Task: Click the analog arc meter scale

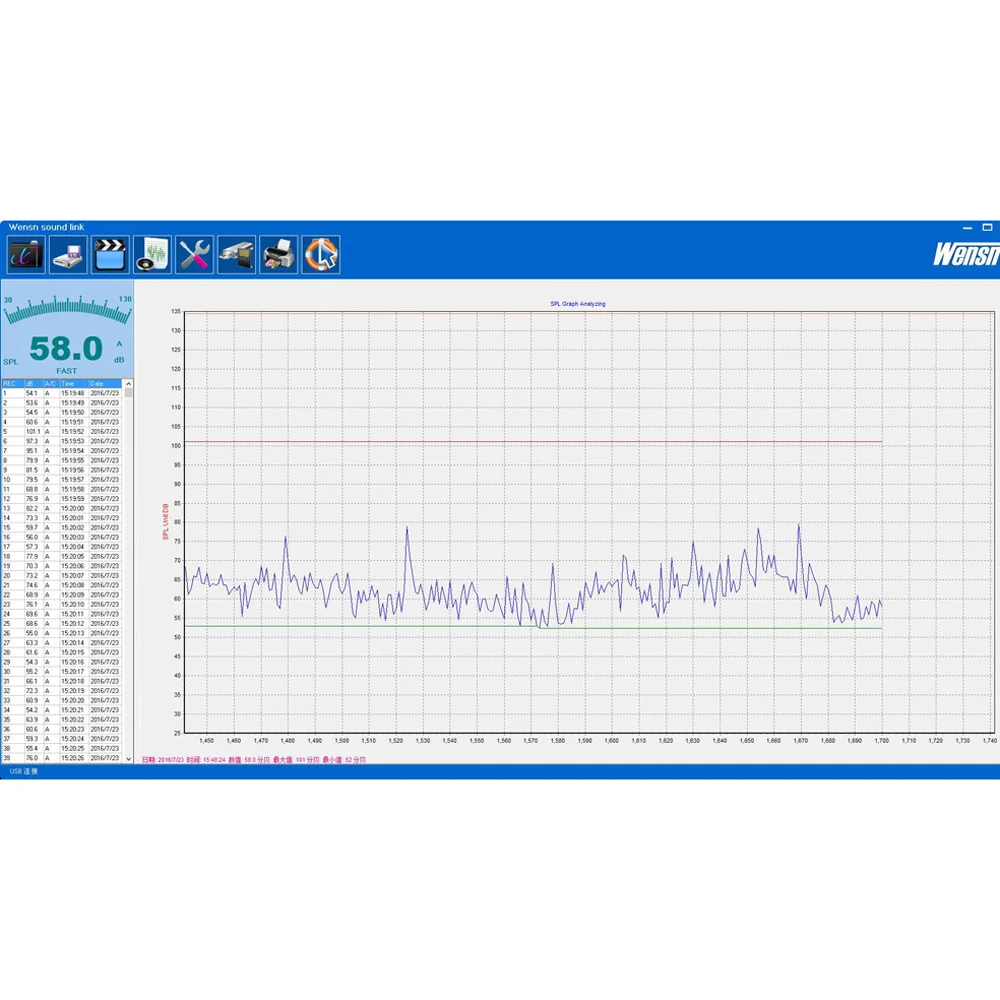Action: coord(67,309)
